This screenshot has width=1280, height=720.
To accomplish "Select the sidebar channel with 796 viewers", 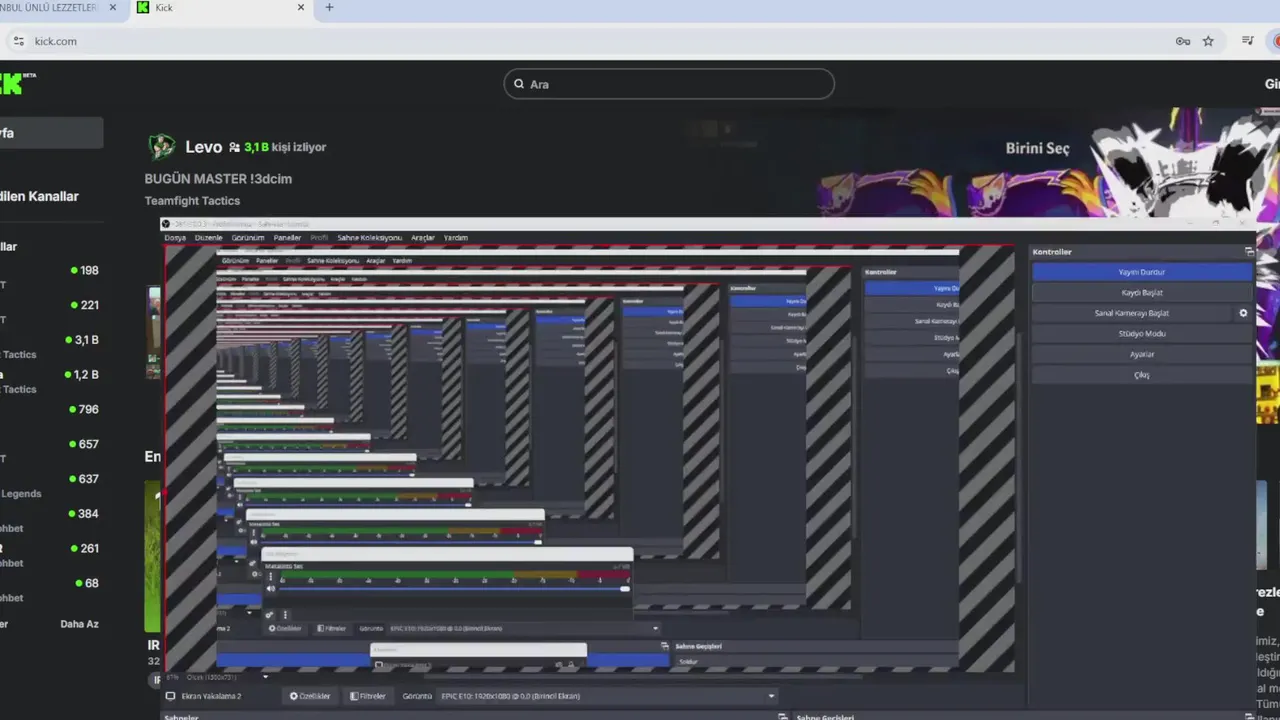I will click(50, 409).
